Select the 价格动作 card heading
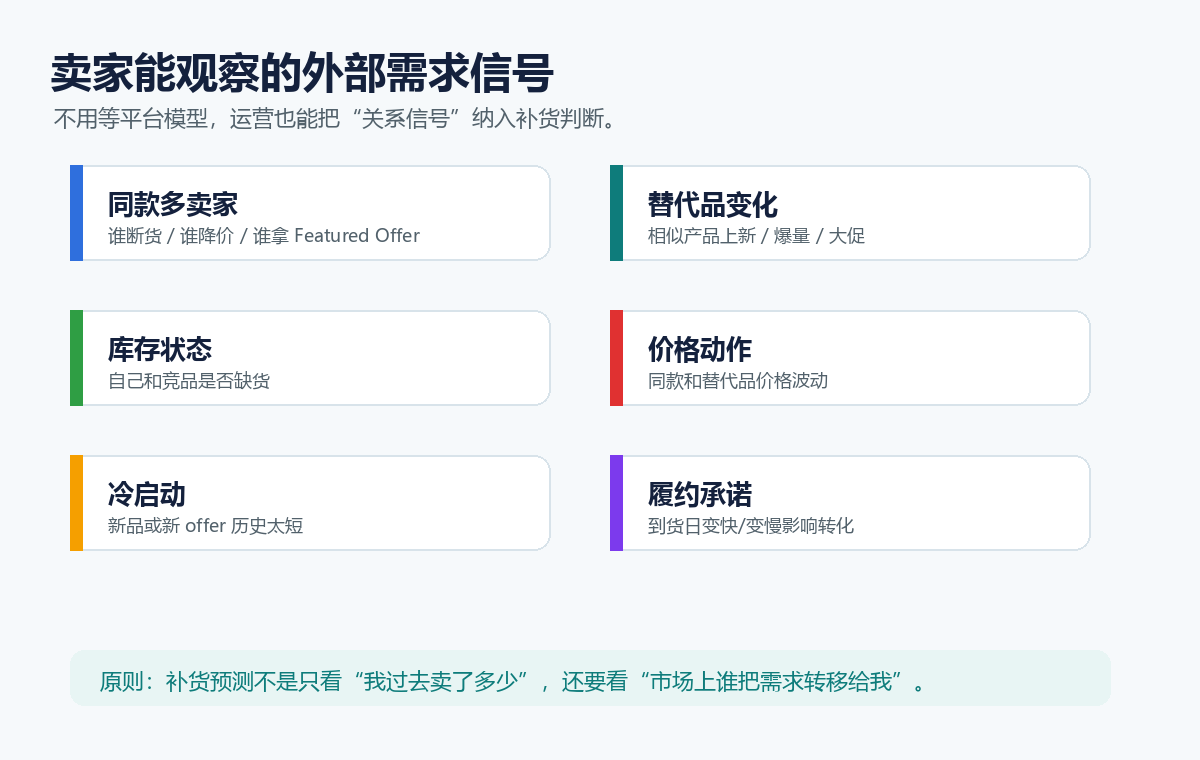Viewport: 1200px width, 760px height. pos(700,349)
